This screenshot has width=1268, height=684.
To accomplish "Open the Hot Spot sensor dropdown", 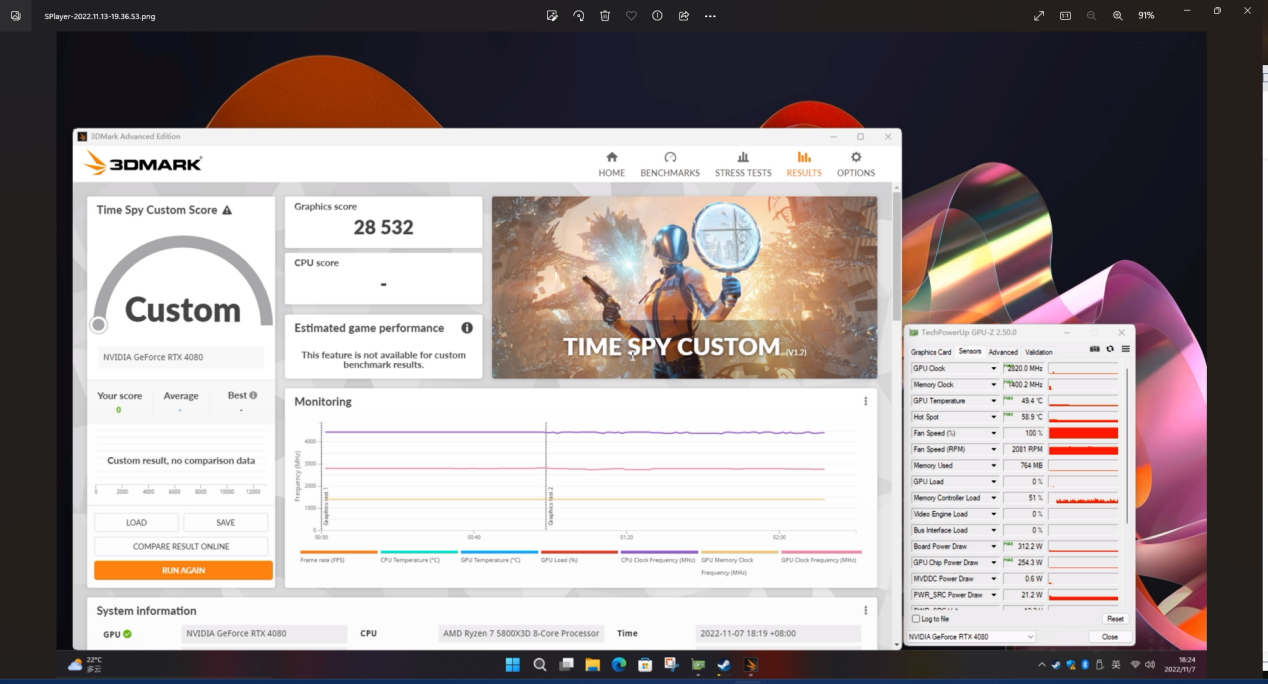I will pos(993,417).
